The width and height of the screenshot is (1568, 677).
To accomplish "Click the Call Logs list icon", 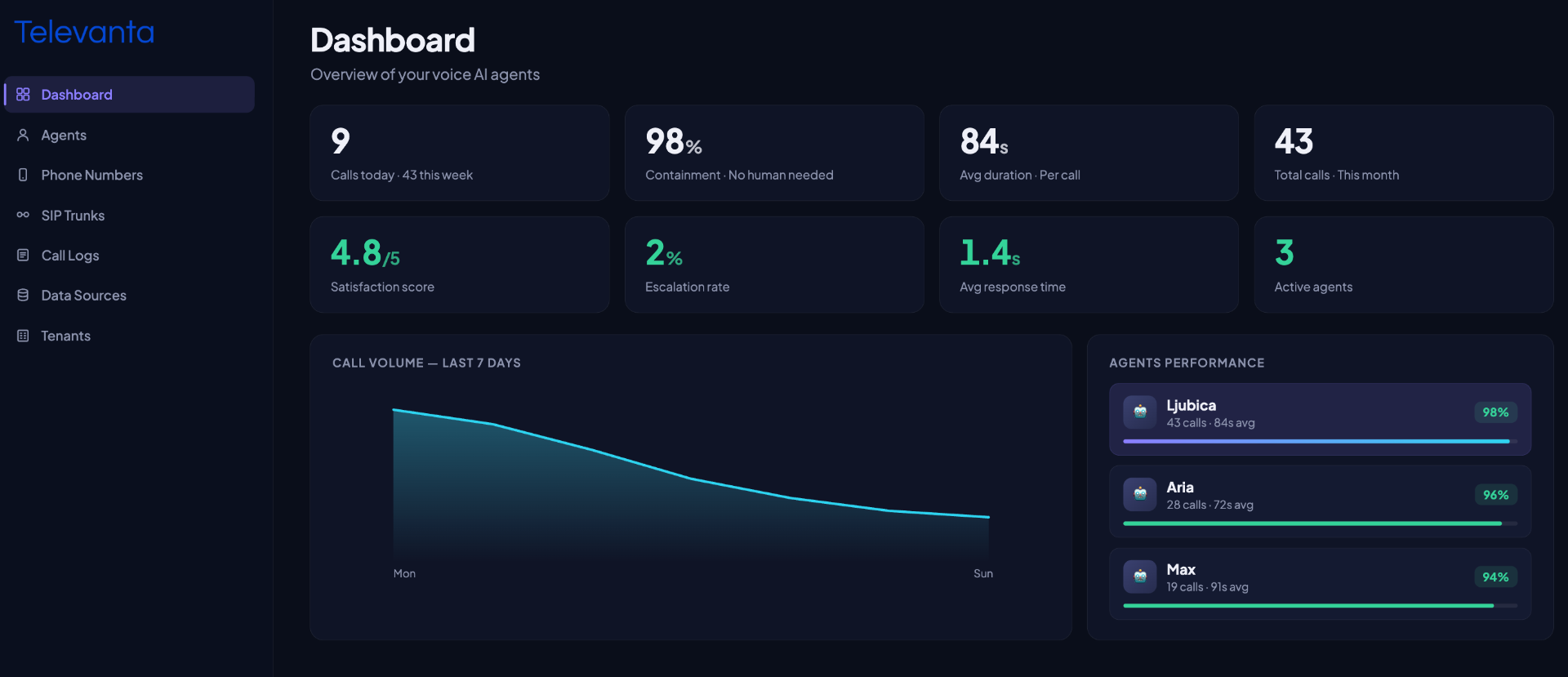I will click(x=23, y=256).
